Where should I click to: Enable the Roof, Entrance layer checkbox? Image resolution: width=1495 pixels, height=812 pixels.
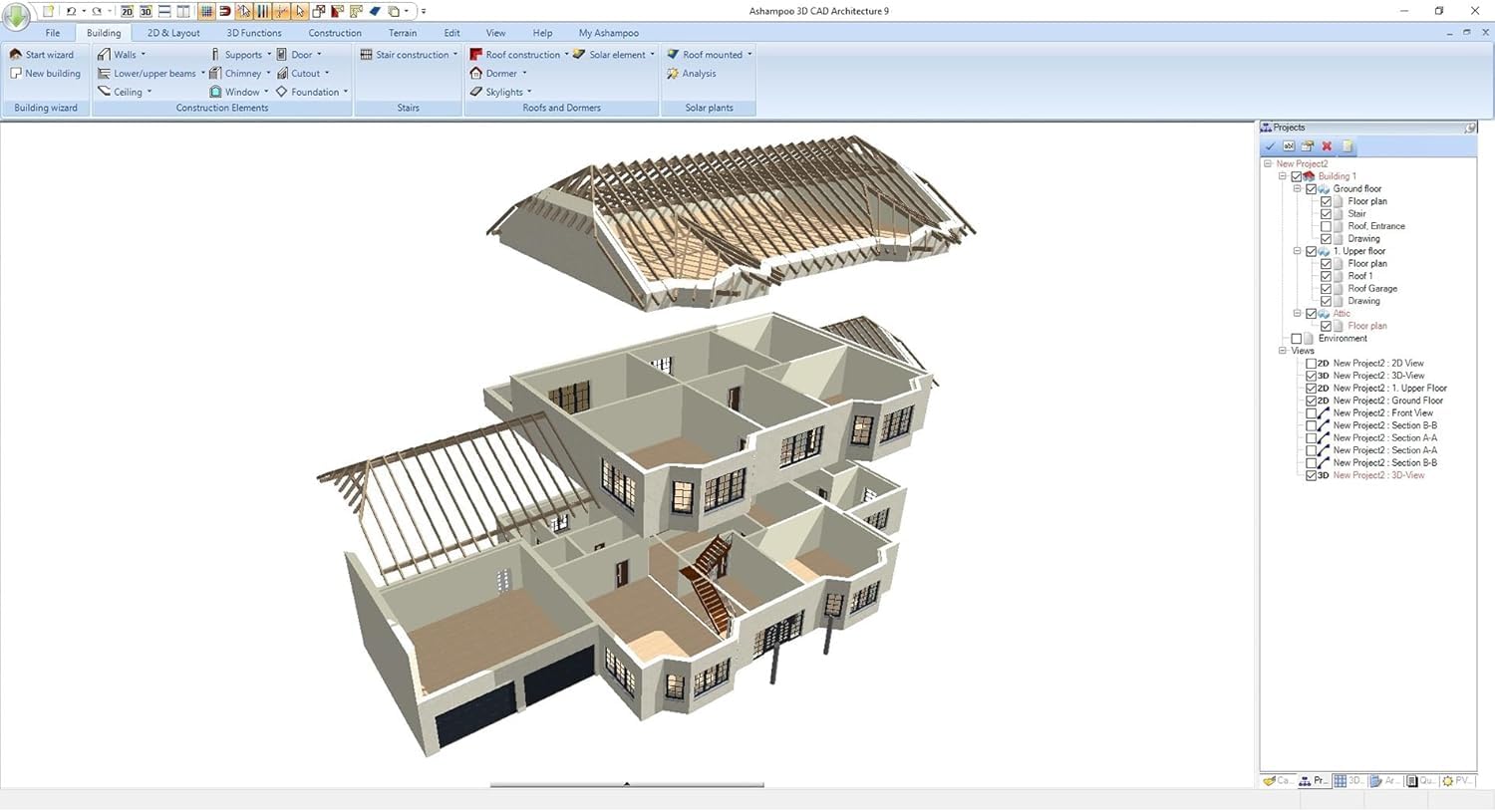pyautogui.click(x=1326, y=226)
